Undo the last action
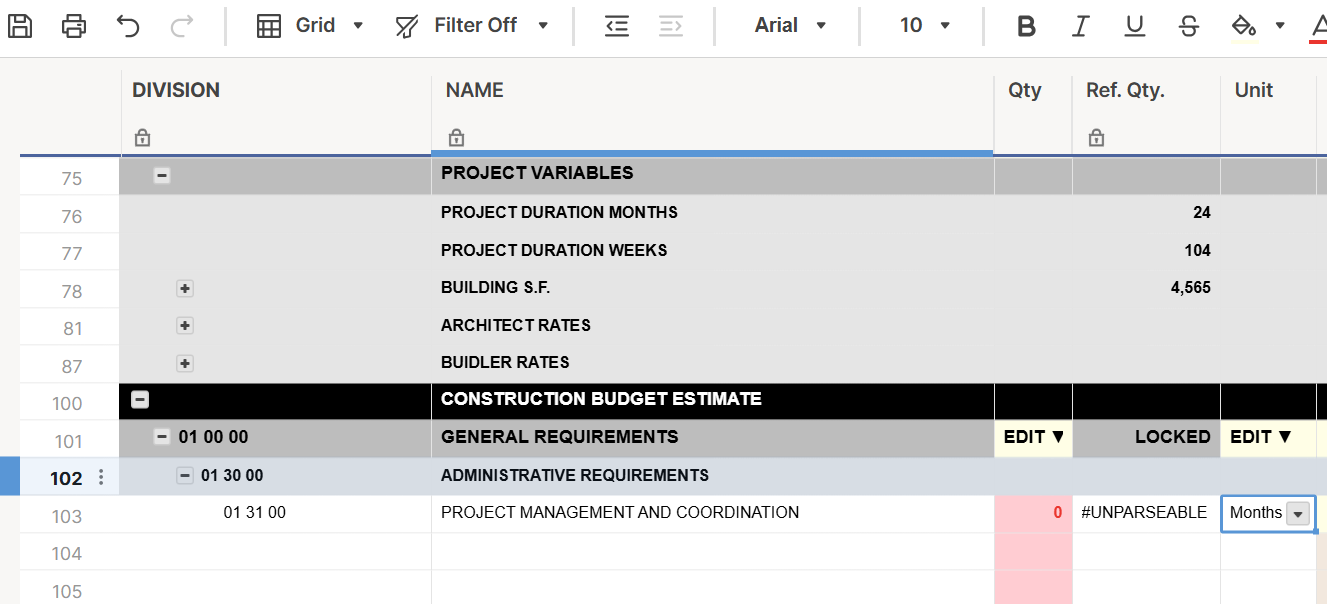The width and height of the screenshot is (1327, 604). (128, 25)
